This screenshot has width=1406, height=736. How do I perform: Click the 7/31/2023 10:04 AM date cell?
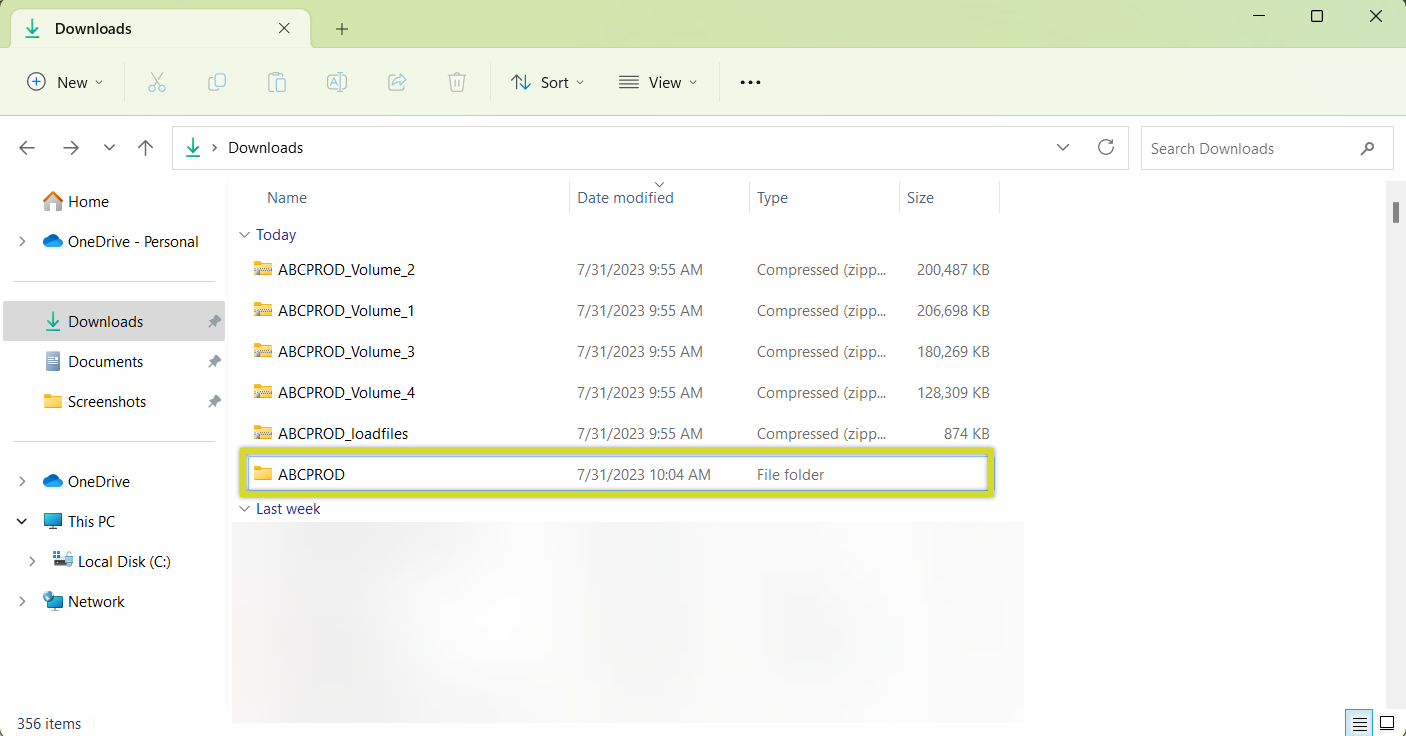click(x=644, y=474)
